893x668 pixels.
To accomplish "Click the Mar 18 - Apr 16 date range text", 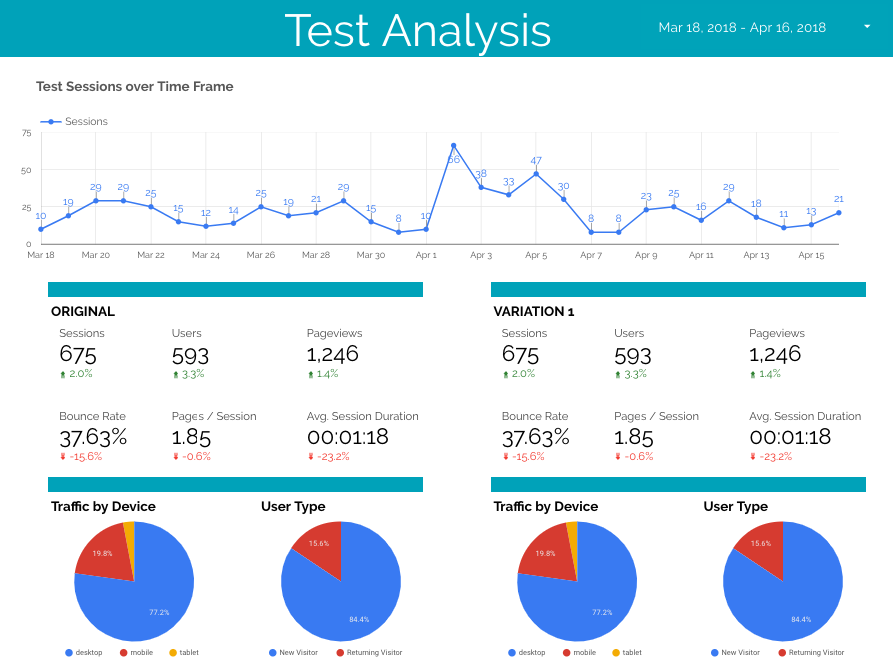I will click(x=744, y=27).
